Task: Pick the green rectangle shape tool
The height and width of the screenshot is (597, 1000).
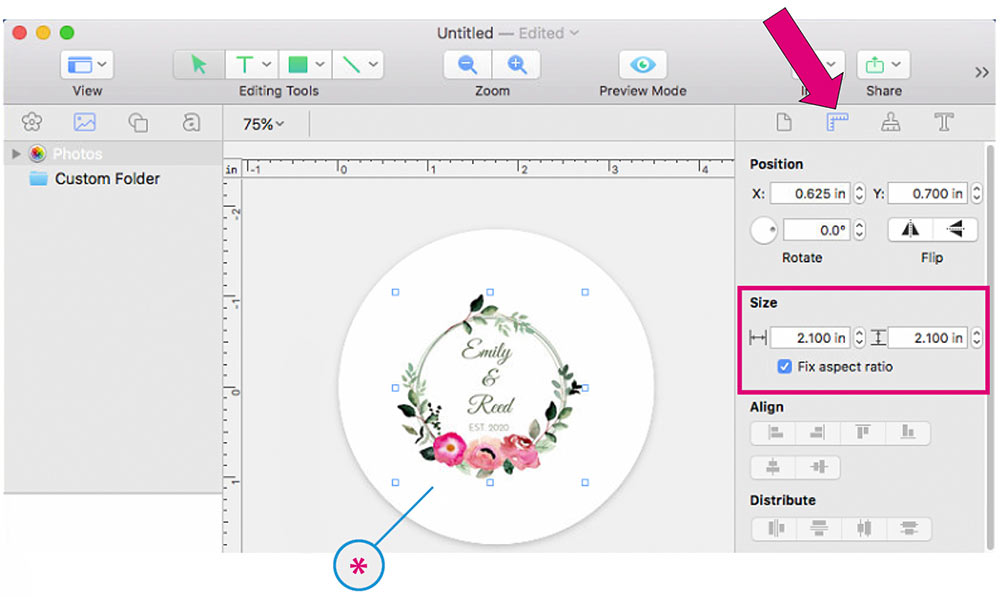Action: tap(297, 64)
